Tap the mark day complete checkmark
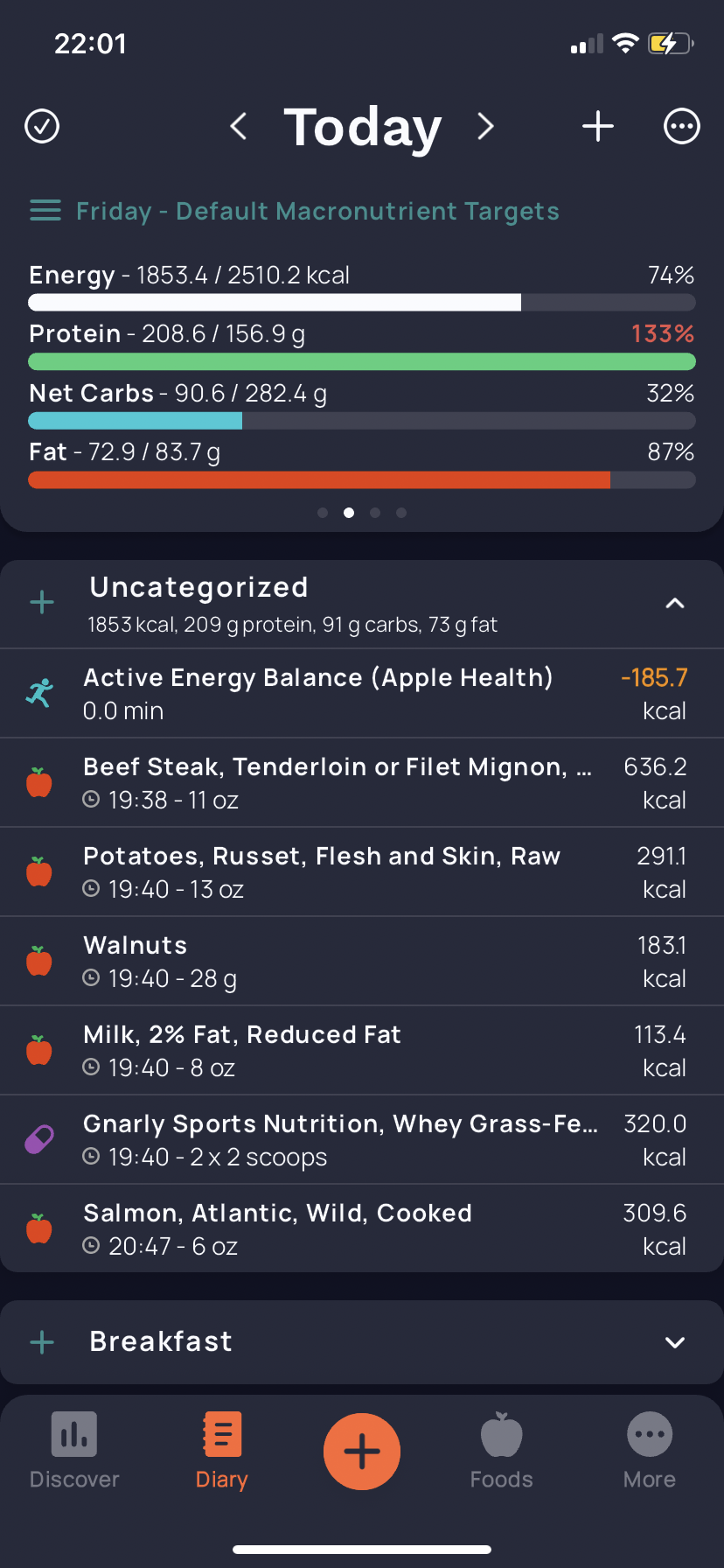 coord(42,127)
